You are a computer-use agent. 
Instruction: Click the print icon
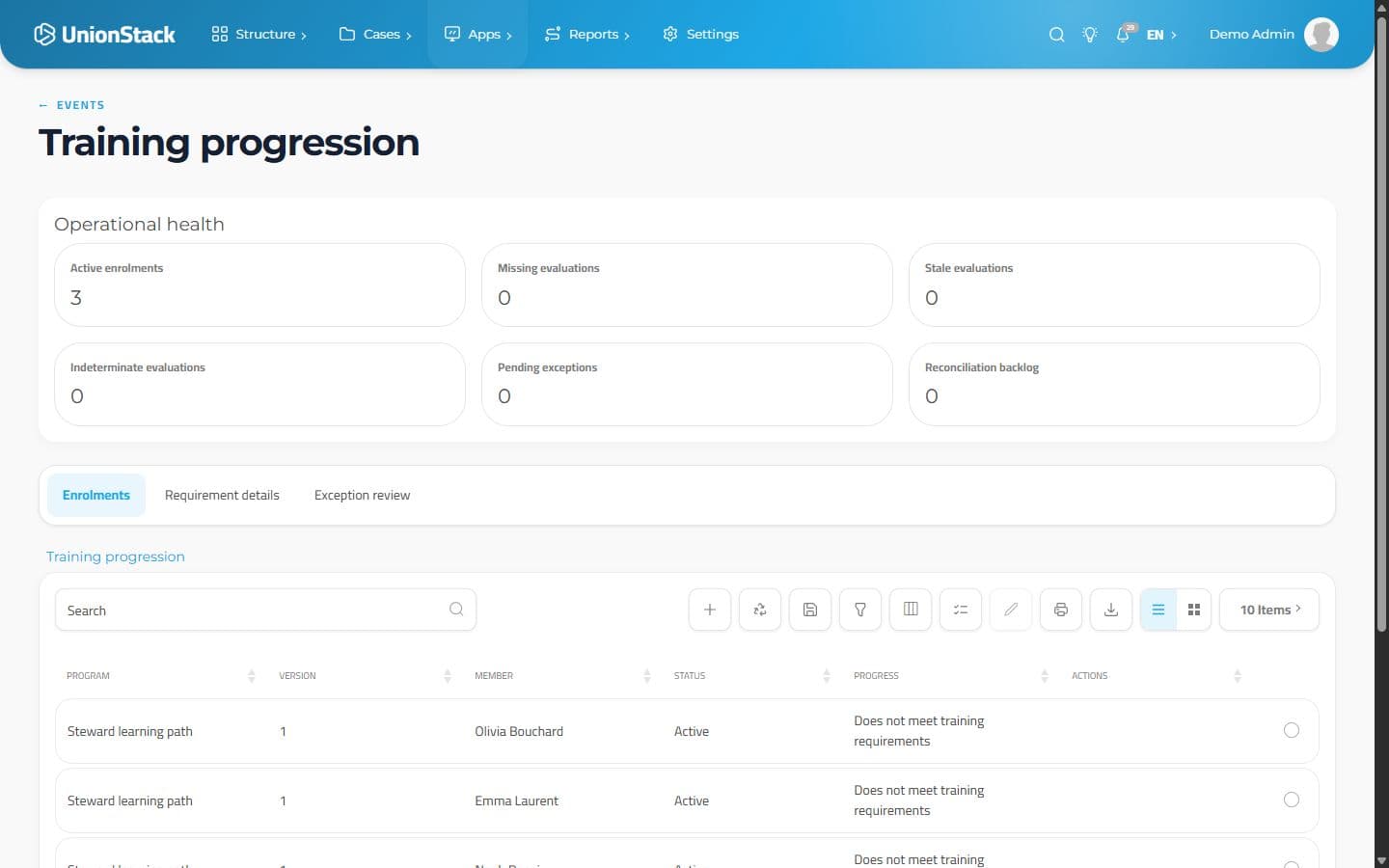click(1061, 610)
